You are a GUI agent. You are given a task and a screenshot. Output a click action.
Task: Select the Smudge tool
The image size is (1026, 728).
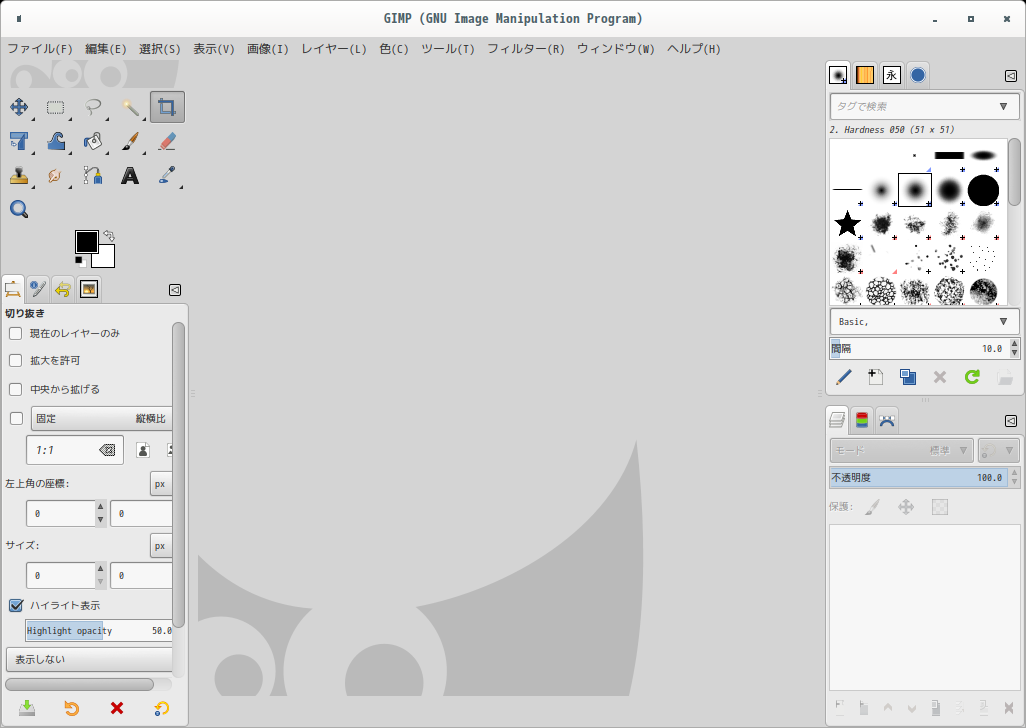[56, 175]
